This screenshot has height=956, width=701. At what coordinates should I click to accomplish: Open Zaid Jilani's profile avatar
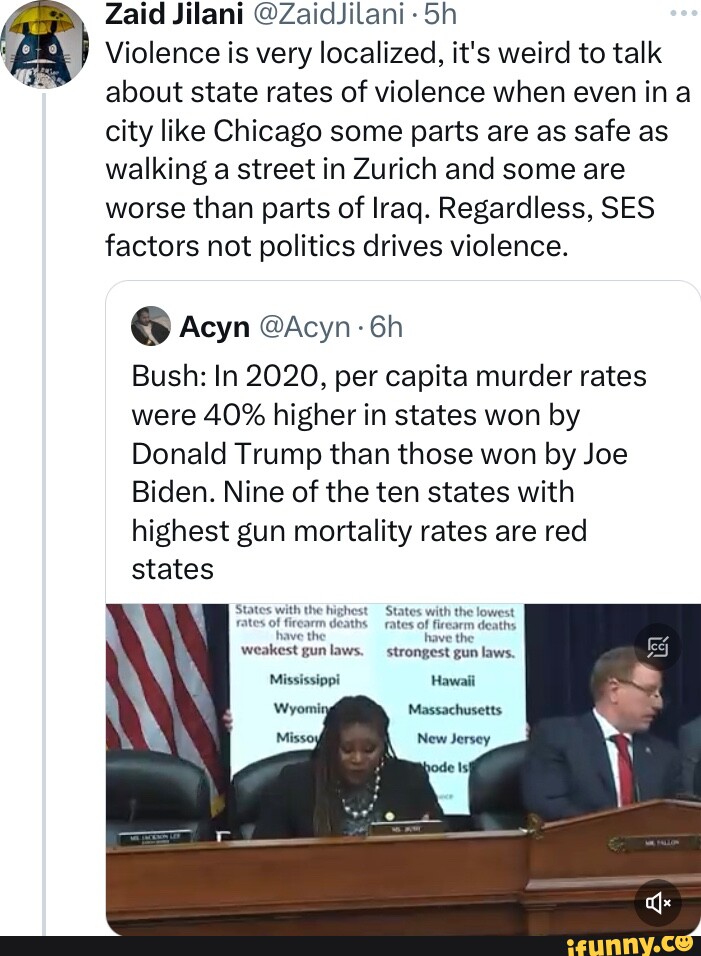[x=42, y=45]
